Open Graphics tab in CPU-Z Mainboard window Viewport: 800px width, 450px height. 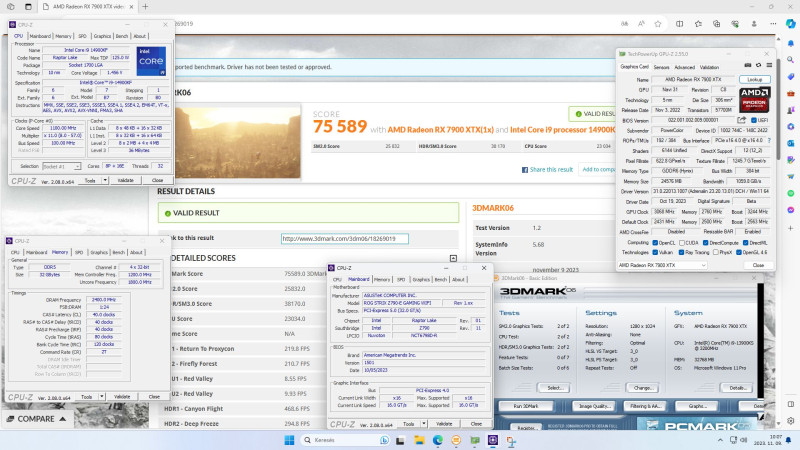coord(421,280)
